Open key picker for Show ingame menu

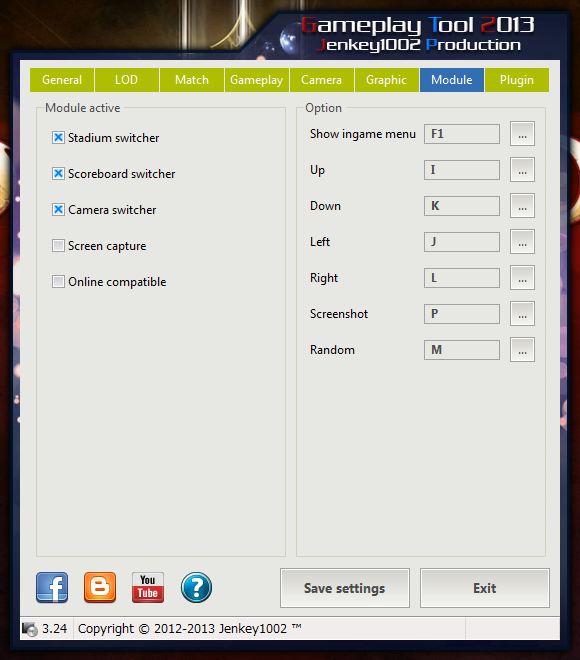coord(522,134)
